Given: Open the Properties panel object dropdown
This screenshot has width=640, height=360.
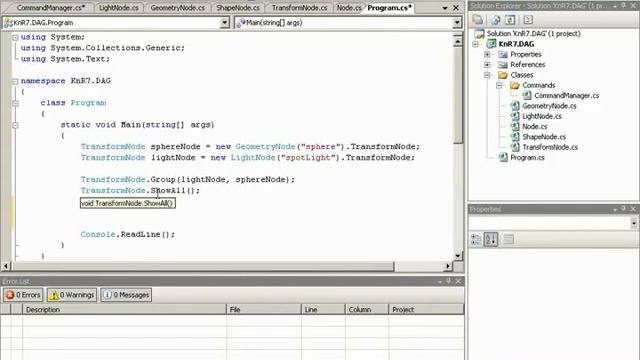Looking at the screenshot, I should pyautogui.click(x=634, y=223).
